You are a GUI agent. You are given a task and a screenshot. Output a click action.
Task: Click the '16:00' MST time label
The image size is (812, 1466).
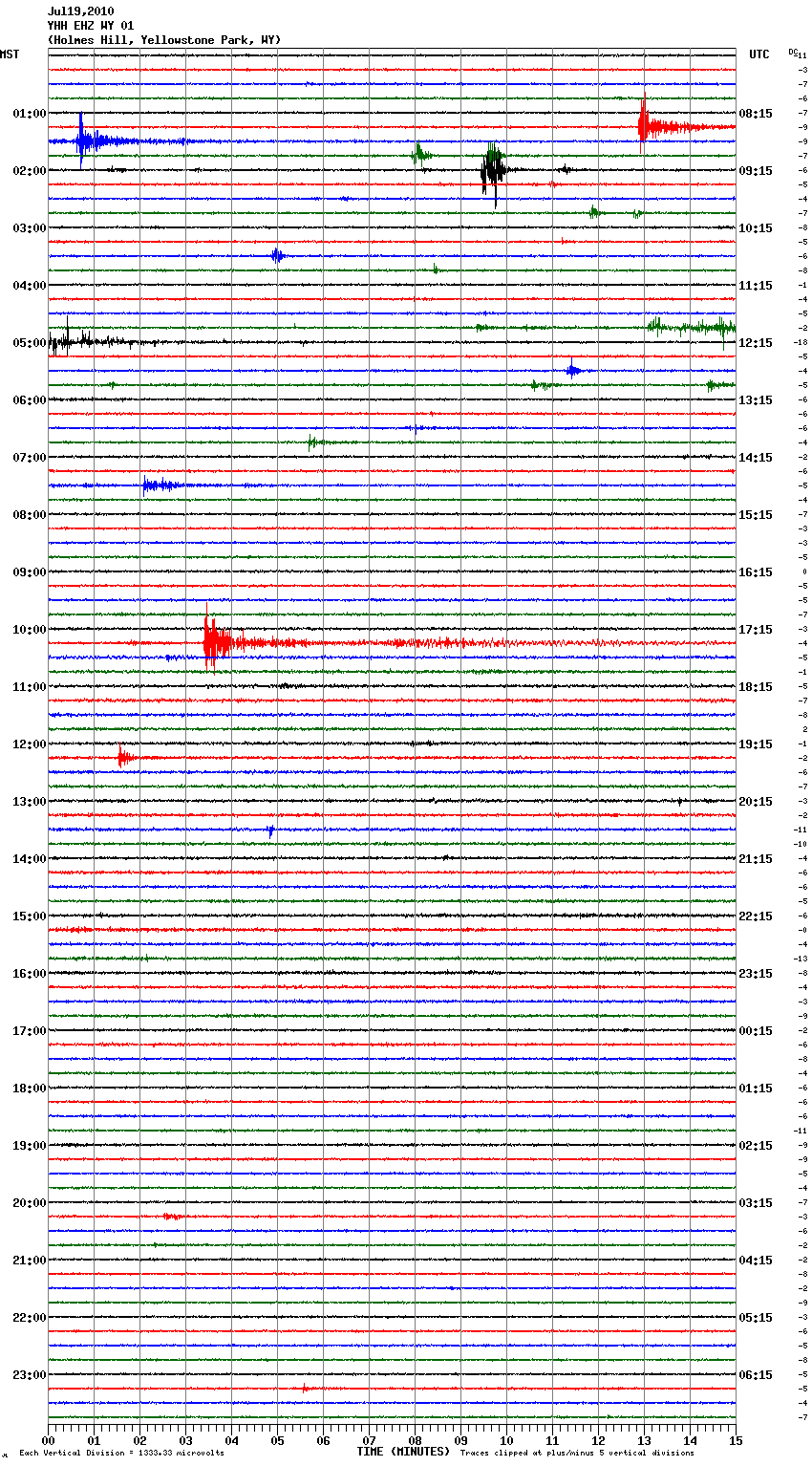(30, 974)
